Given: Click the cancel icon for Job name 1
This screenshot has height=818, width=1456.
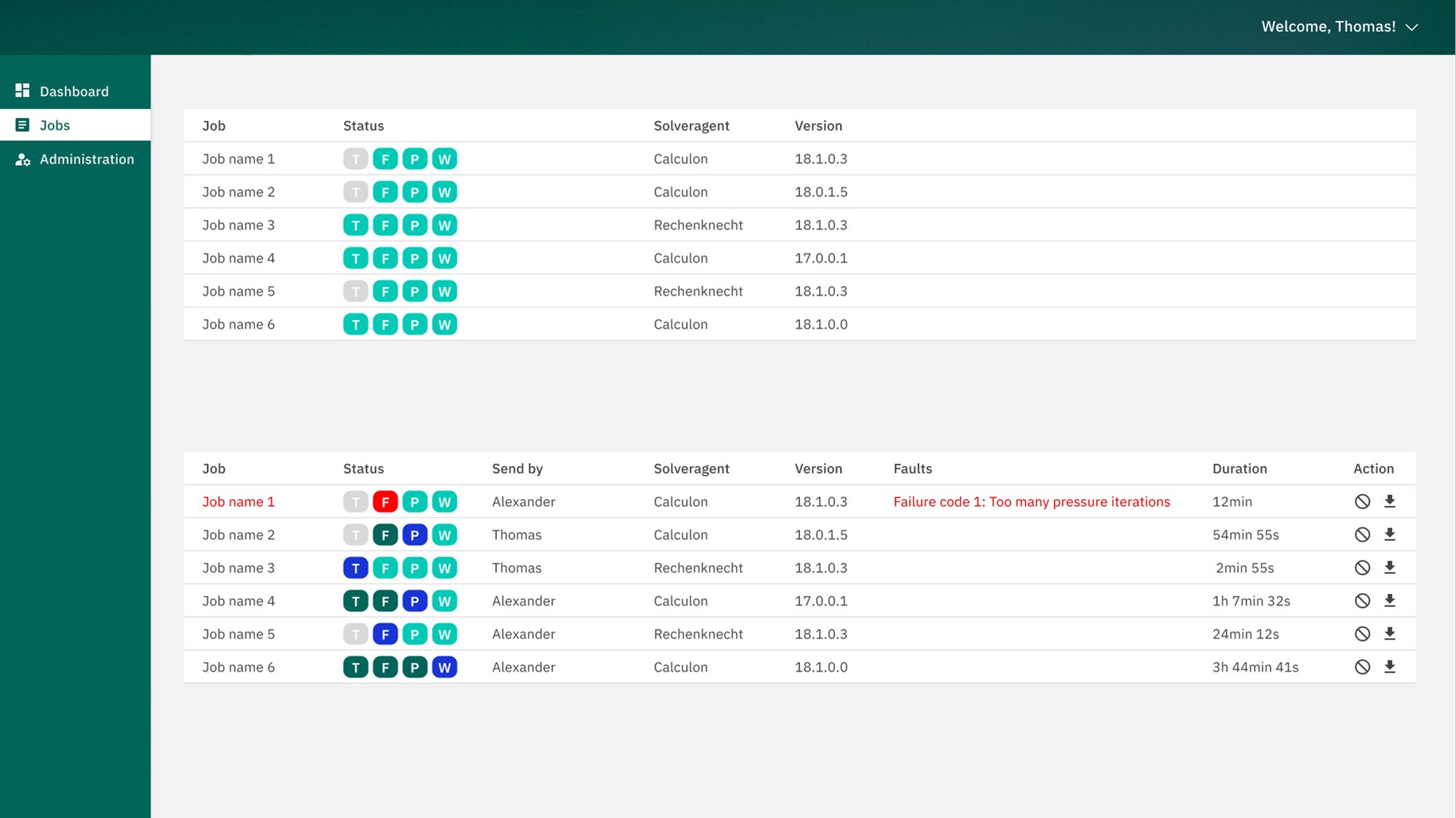Looking at the screenshot, I should [x=1362, y=501].
